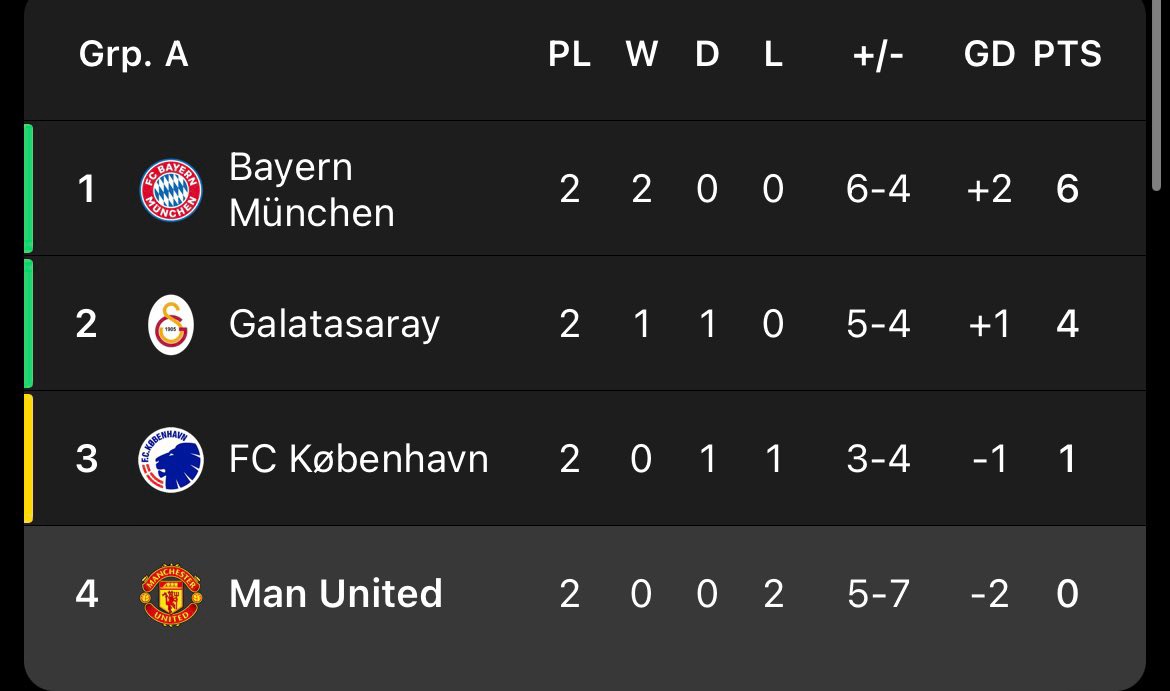Click the FC København lion crest
Screen dimensions: 1170x691
171,459
